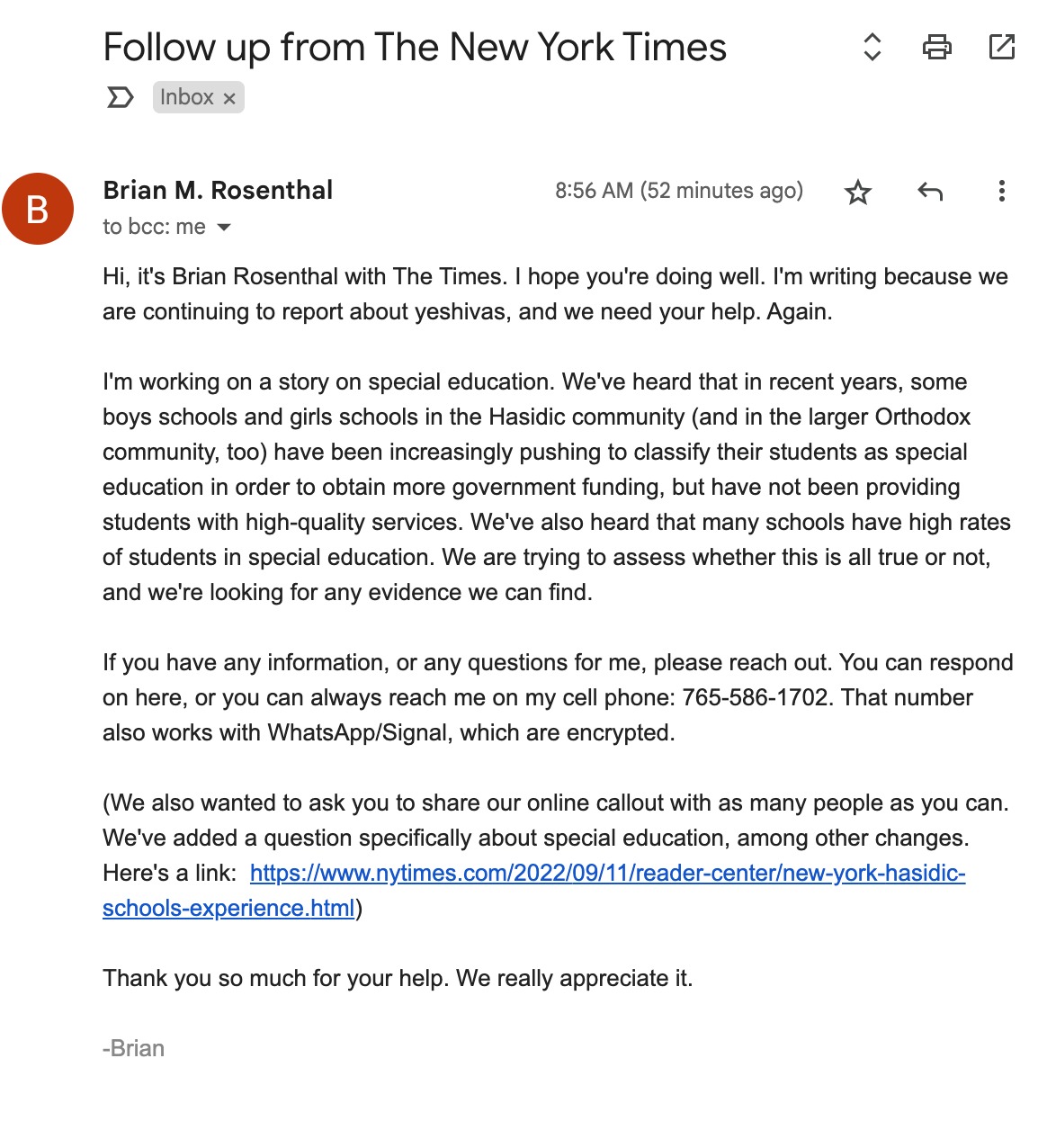Screen dimensions: 1047x1148
Task: Toggle expand all with the chevrons icon
Action: coord(872,47)
